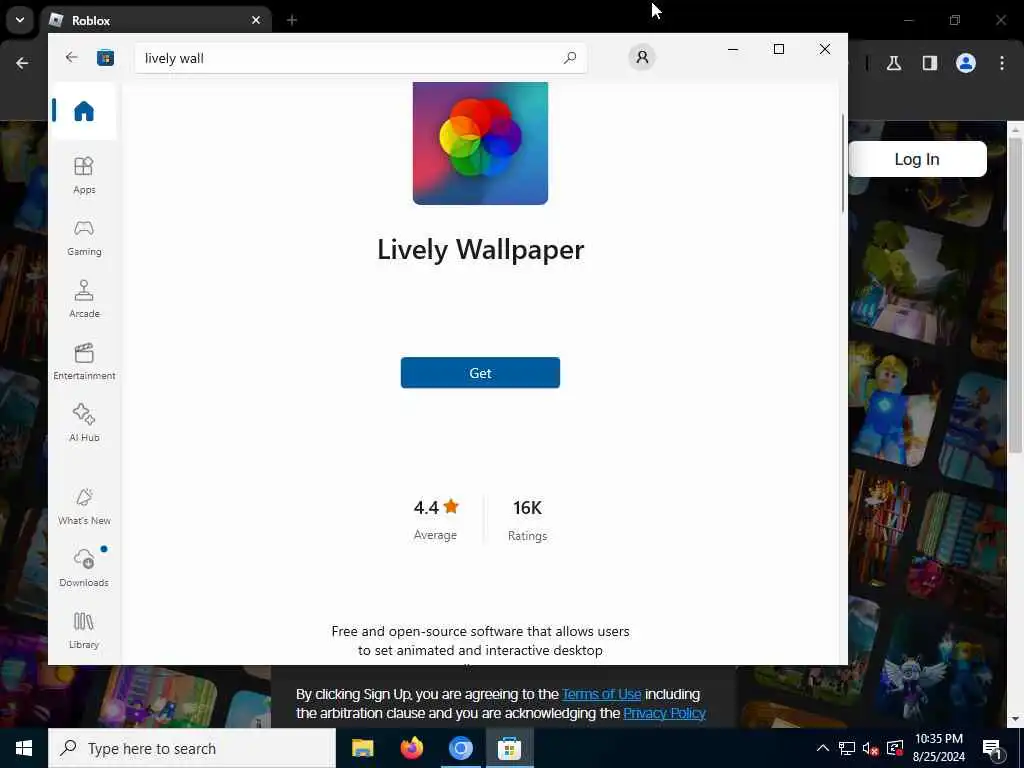Switch to Microsoft Store from the taskbar
This screenshot has width=1024, height=768.
509,748
